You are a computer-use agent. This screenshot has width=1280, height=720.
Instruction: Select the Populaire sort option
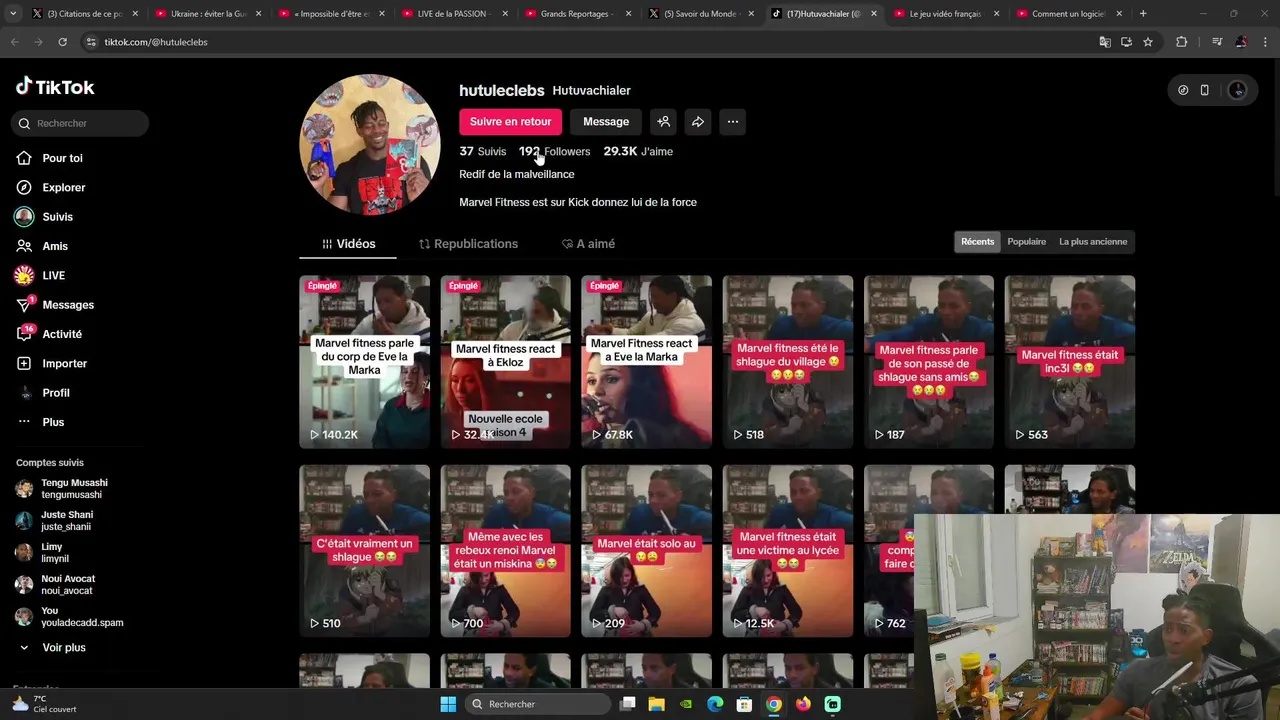(x=1026, y=242)
